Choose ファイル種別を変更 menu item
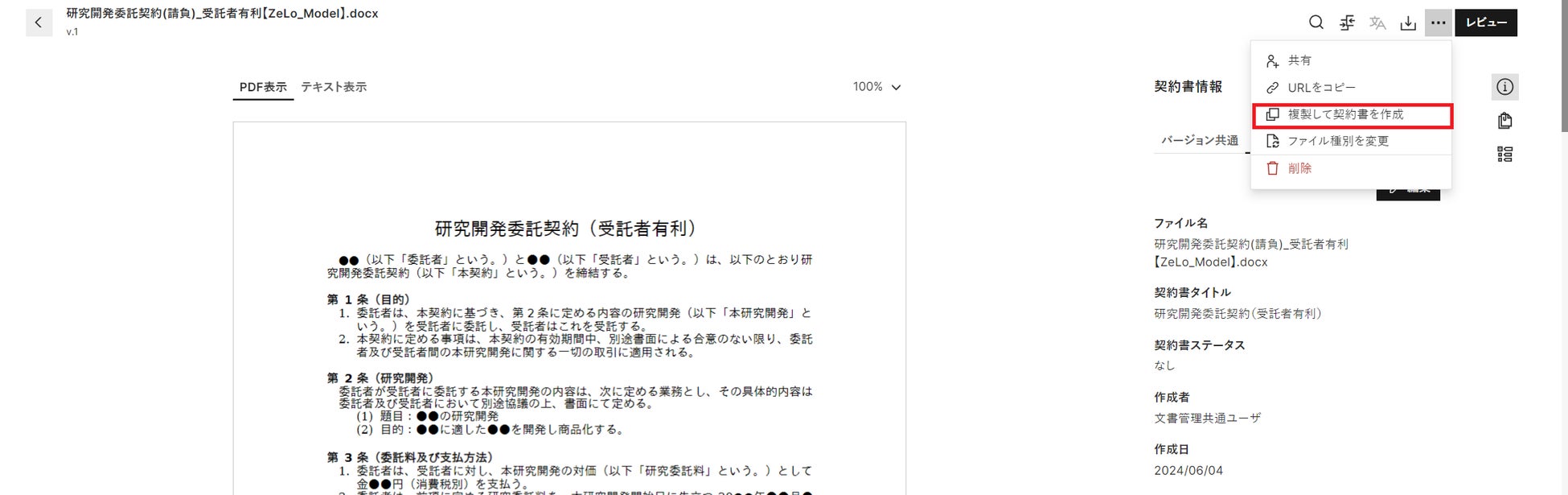This screenshot has height=495, width=1568. click(1351, 141)
